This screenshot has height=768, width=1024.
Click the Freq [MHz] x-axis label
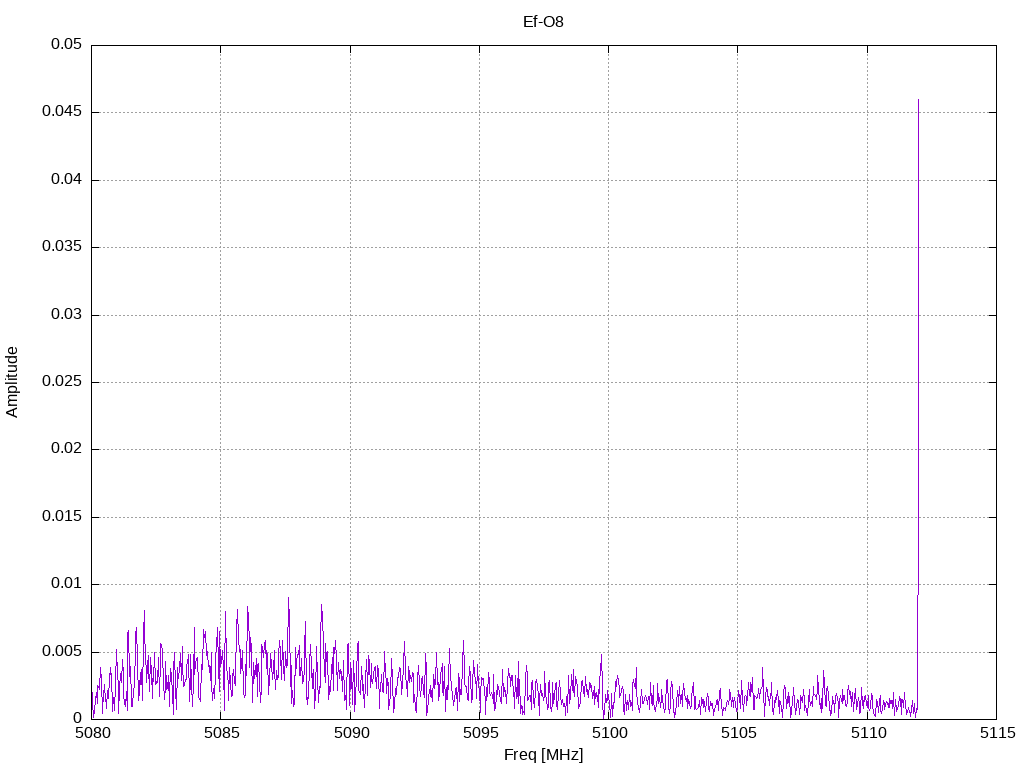(543, 755)
